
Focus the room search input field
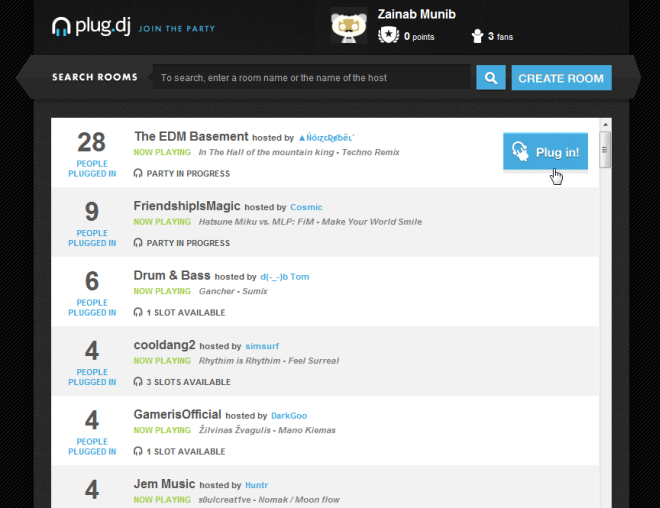tap(311, 77)
